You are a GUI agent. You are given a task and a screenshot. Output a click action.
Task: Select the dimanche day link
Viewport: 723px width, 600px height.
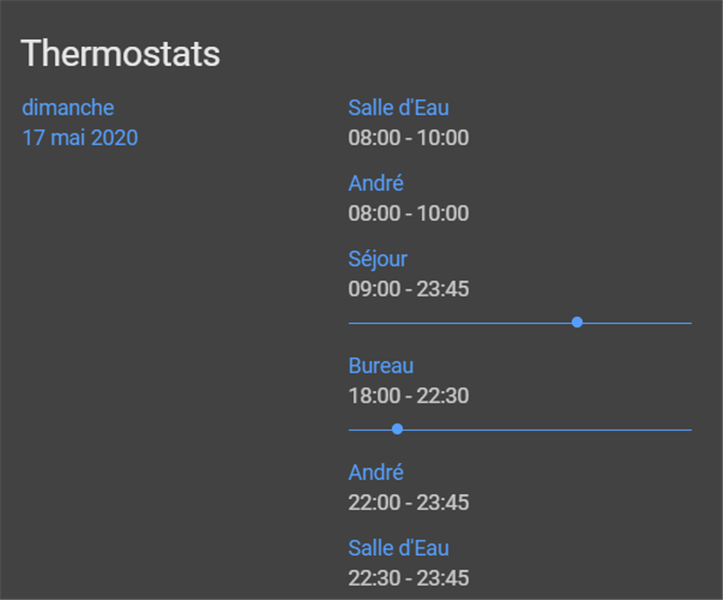click(68, 108)
